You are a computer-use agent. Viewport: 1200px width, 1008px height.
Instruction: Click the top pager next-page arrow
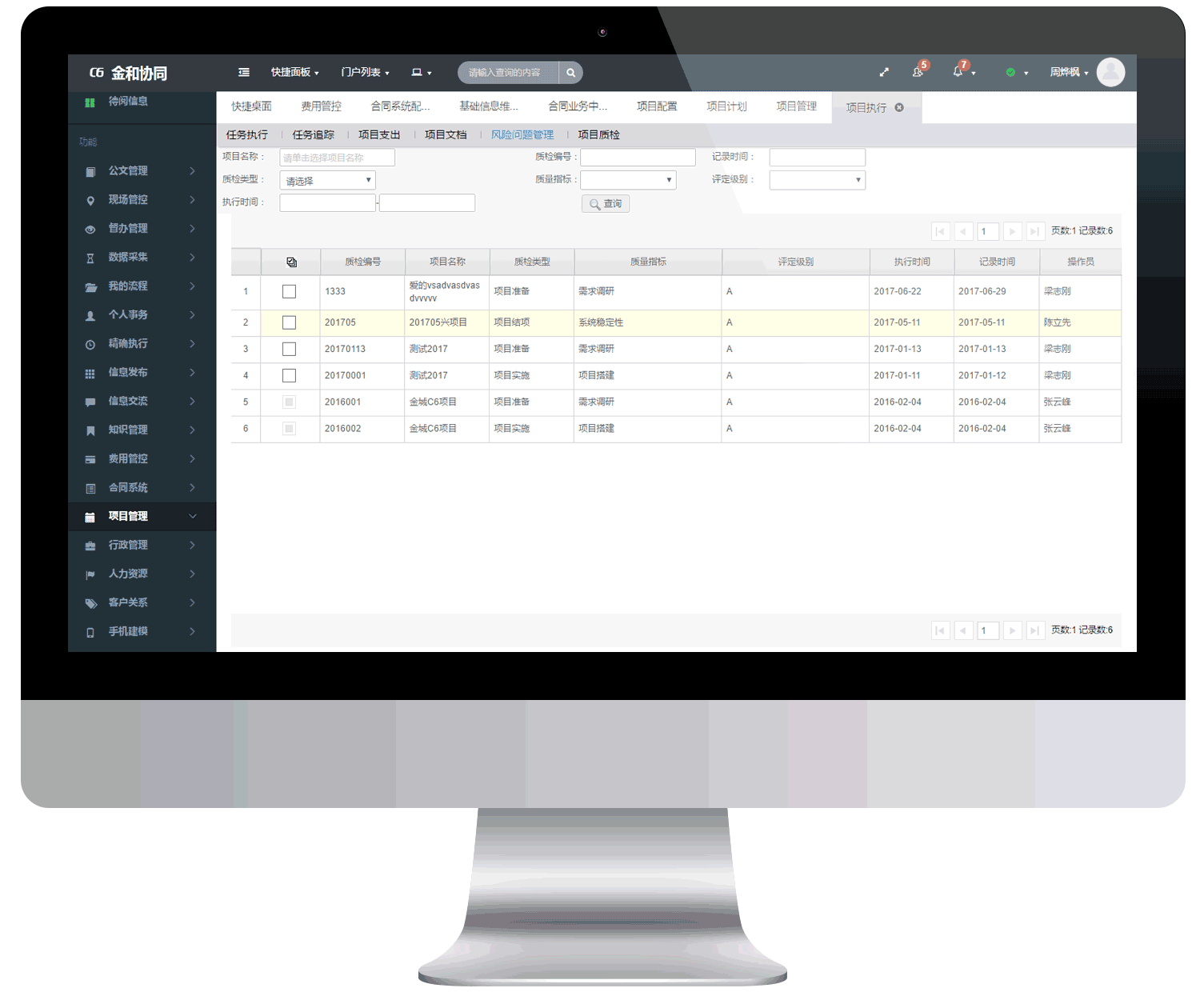[x=1012, y=231]
